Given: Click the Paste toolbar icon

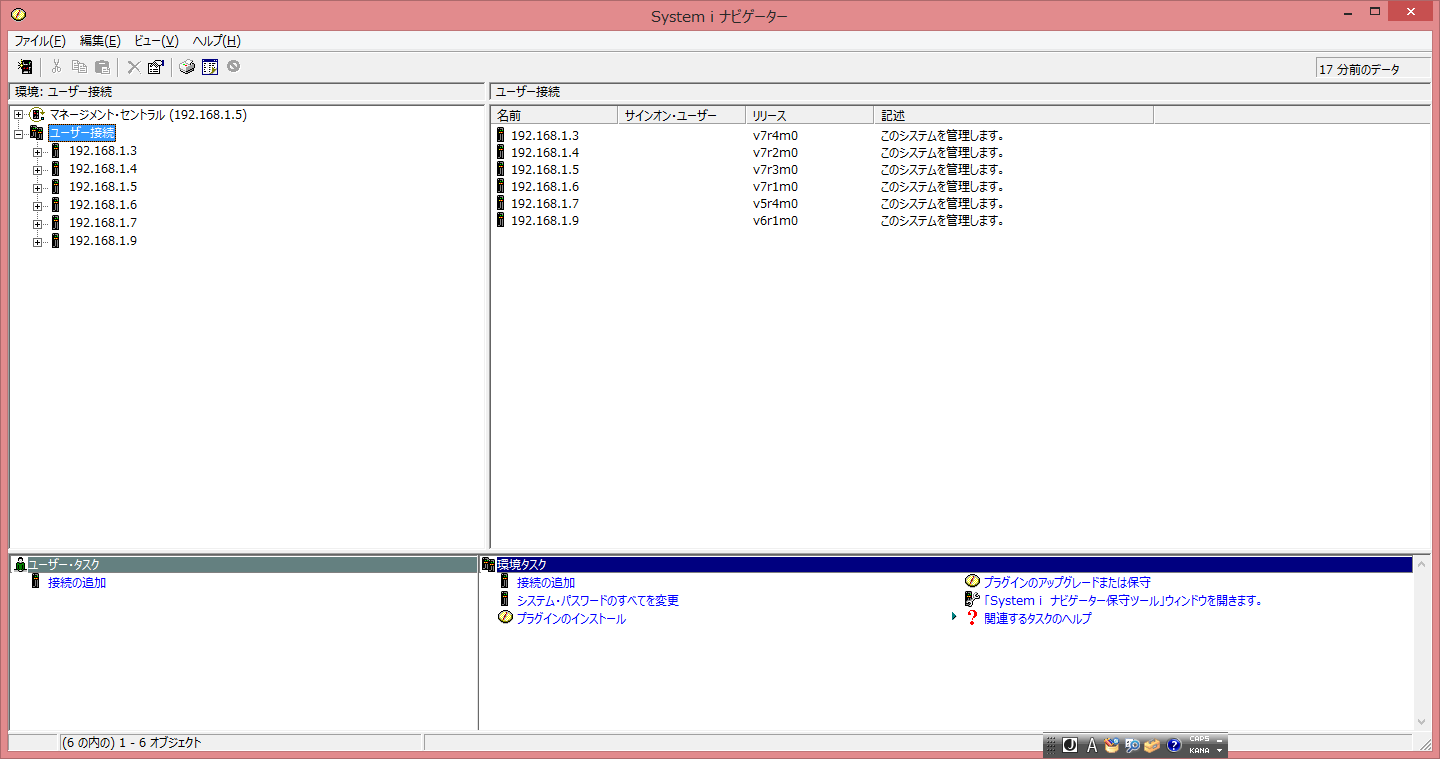Looking at the screenshot, I should click(x=102, y=67).
